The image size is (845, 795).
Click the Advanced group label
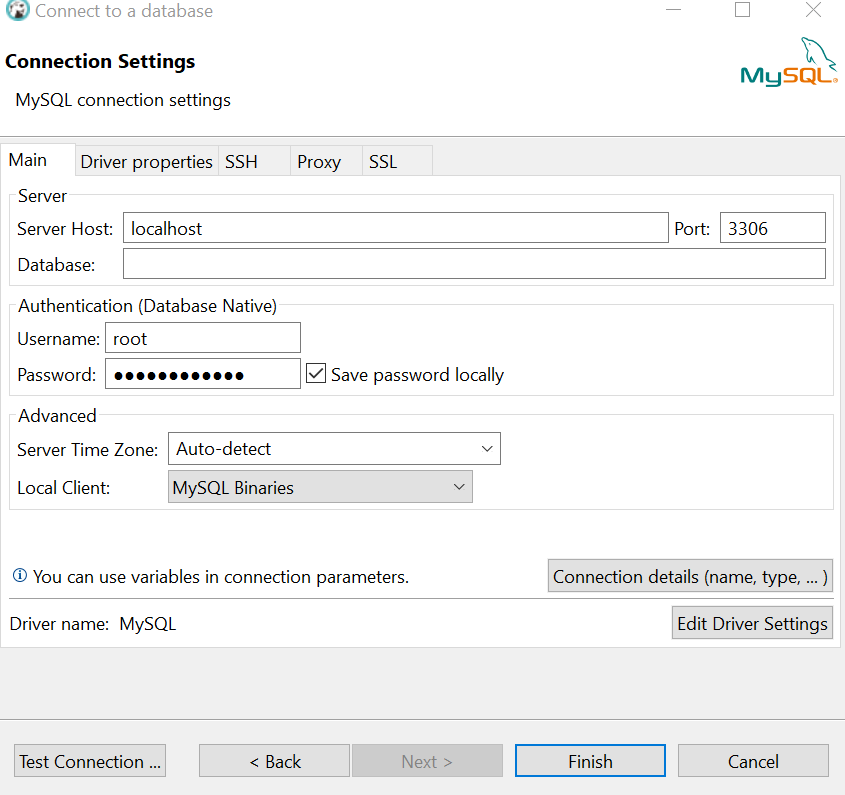[x=57, y=416]
